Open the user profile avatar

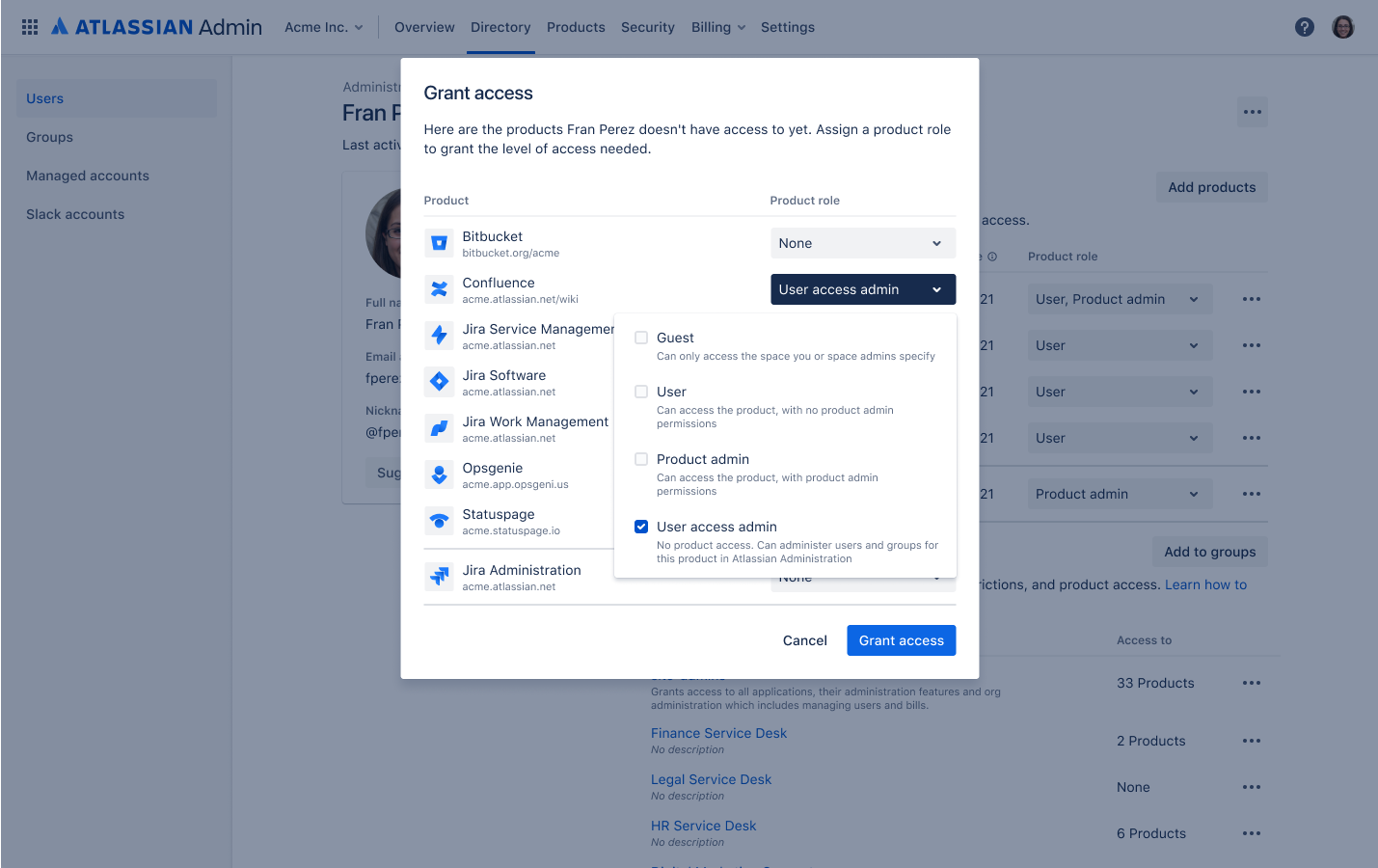coord(1343,27)
